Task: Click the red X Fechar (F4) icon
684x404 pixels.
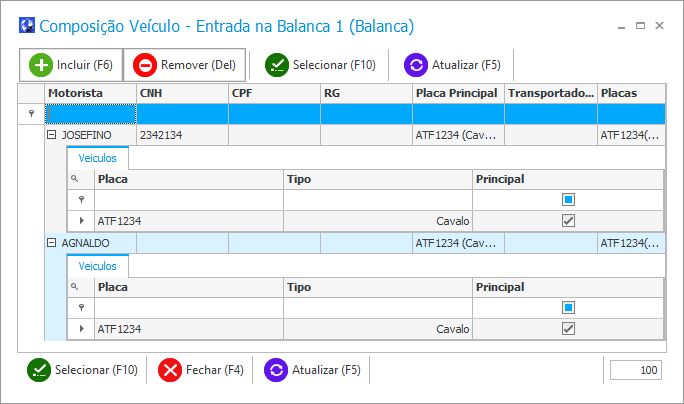Action: click(170, 370)
